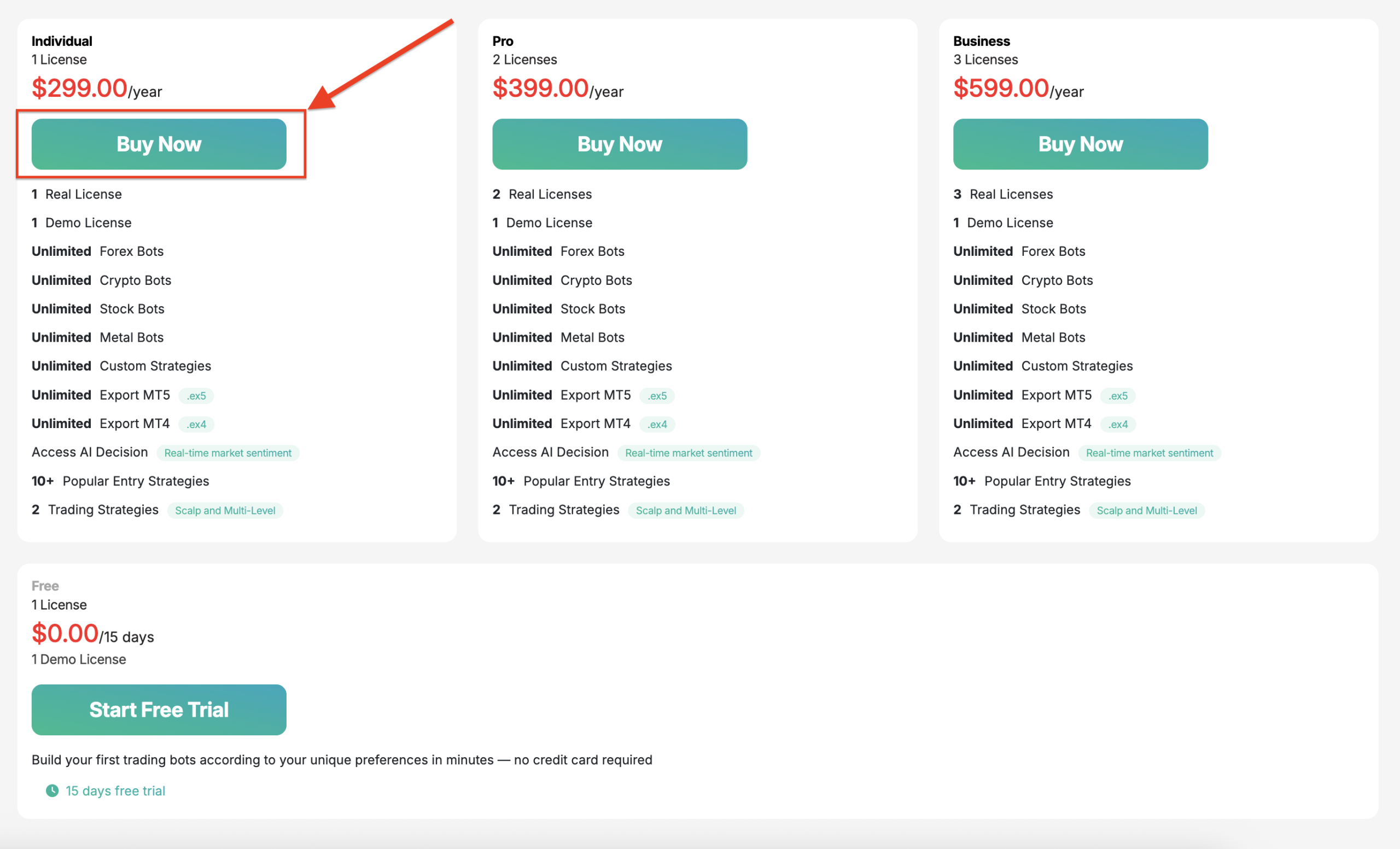The image size is (1400, 849).
Task: Click Scalp and Multi-Level tag in Pro plan
Action: [x=686, y=511]
